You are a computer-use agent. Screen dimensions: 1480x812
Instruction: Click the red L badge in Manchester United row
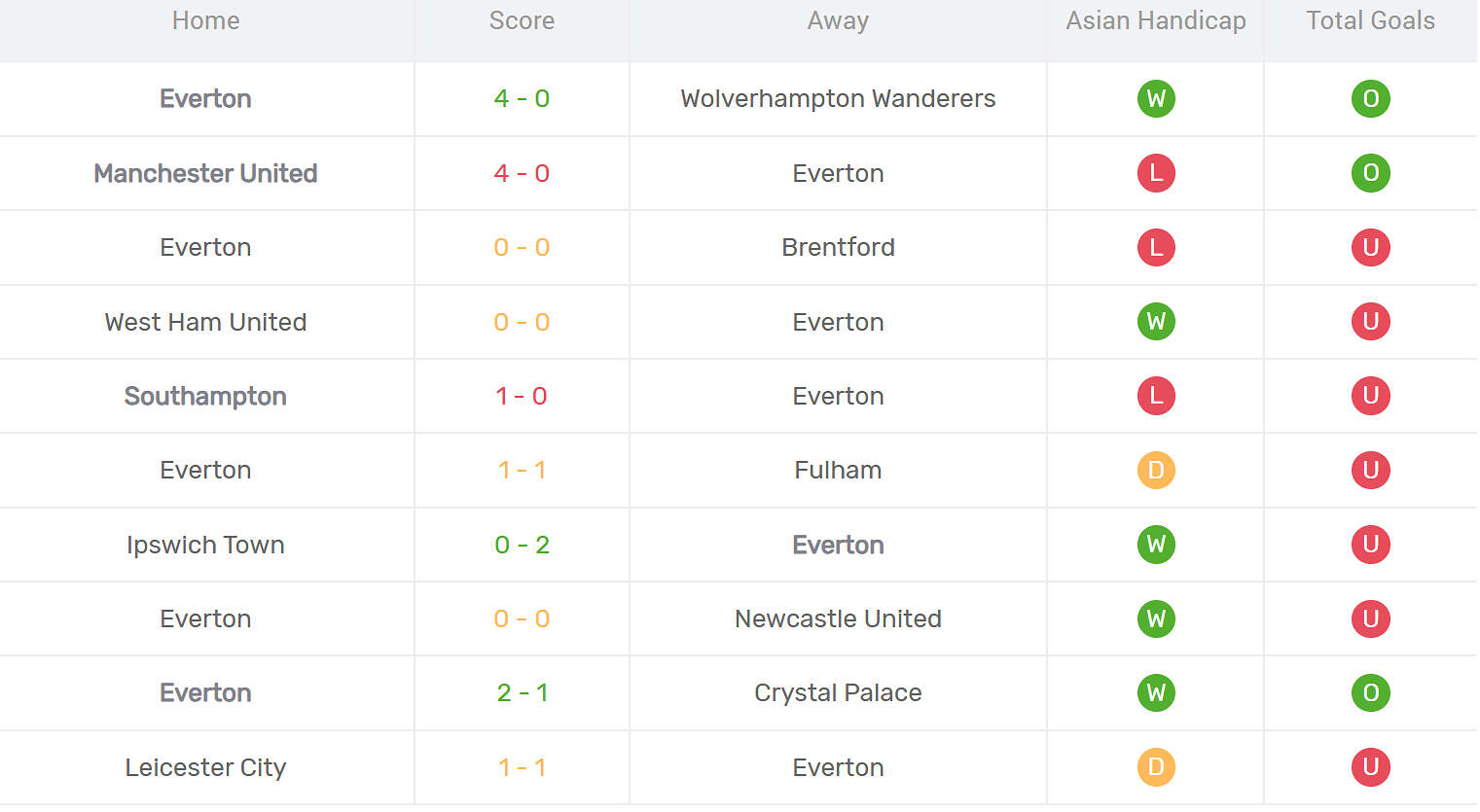pyautogui.click(x=1156, y=173)
